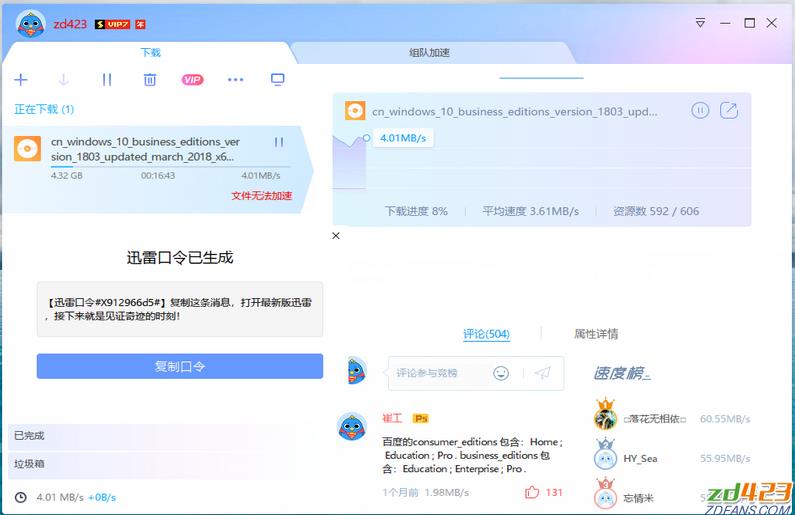Click the red yearly member badge

click(x=140, y=24)
